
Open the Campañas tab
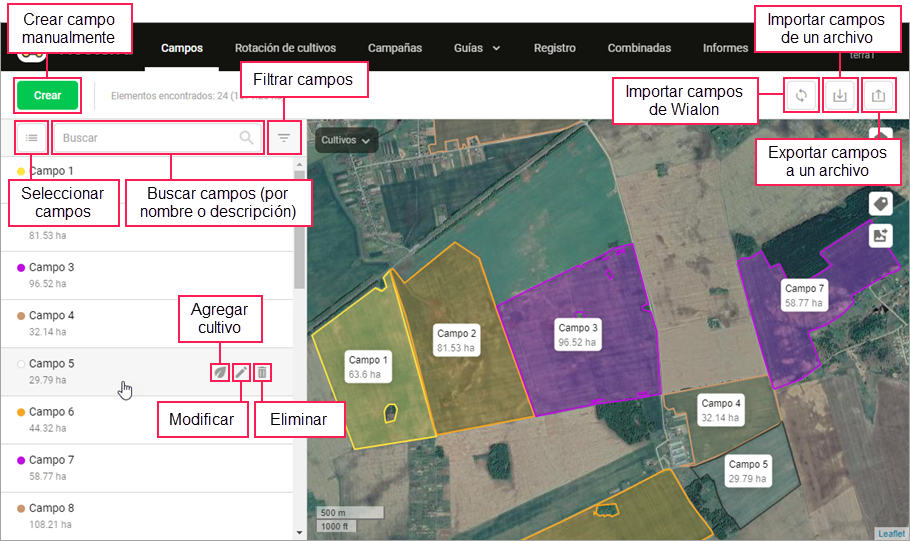coord(395,48)
